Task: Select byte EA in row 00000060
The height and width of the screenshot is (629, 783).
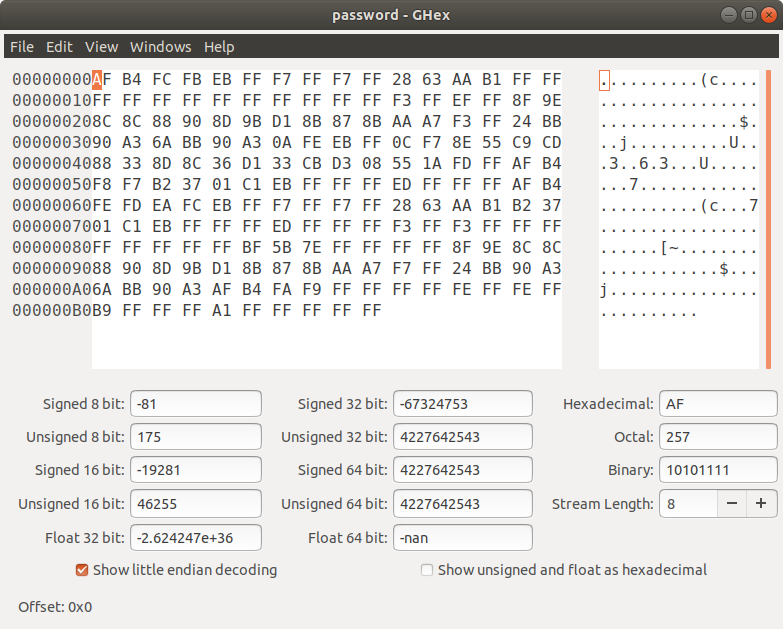Action: coord(162,205)
